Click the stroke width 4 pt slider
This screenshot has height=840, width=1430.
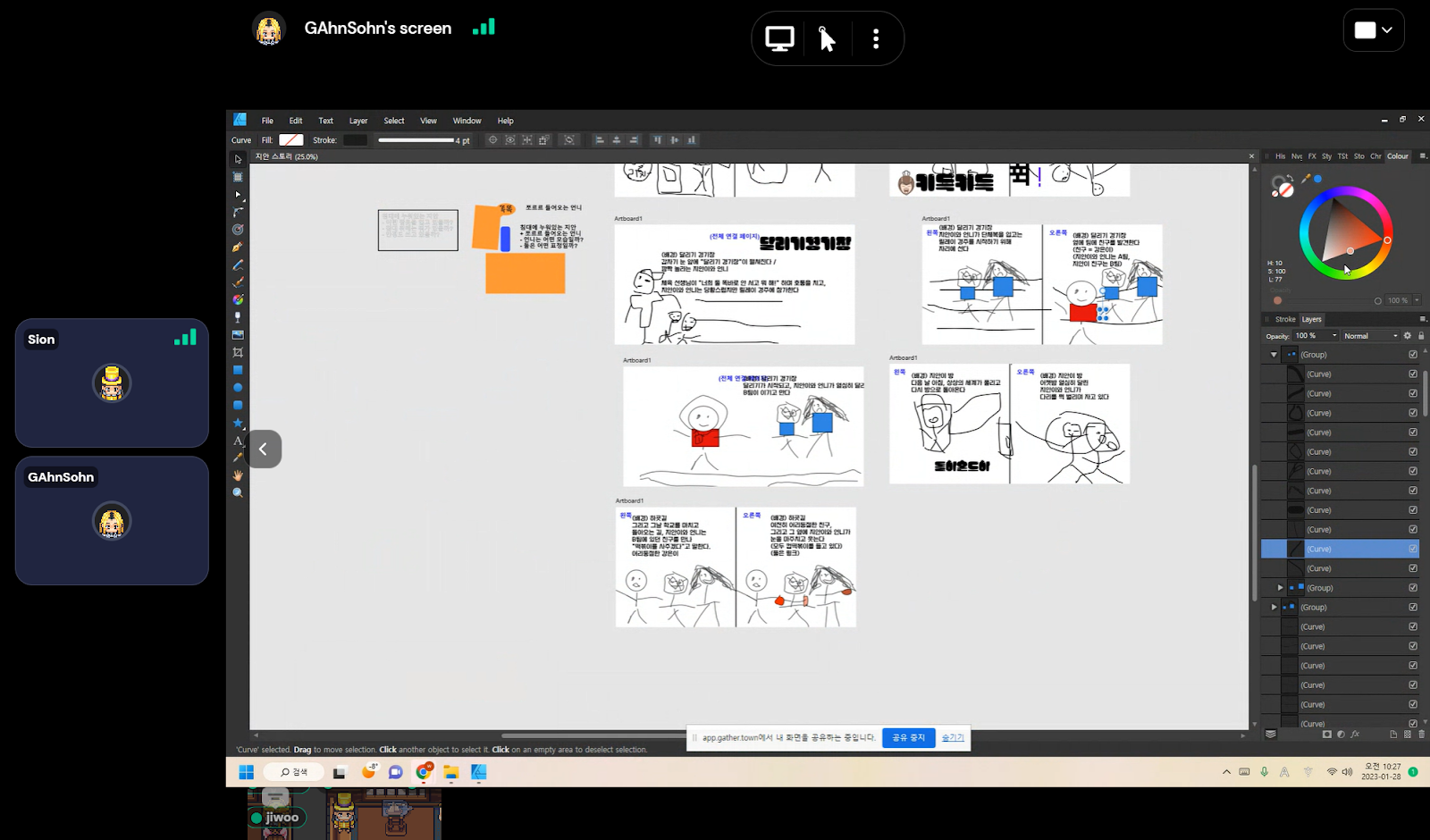[x=416, y=140]
